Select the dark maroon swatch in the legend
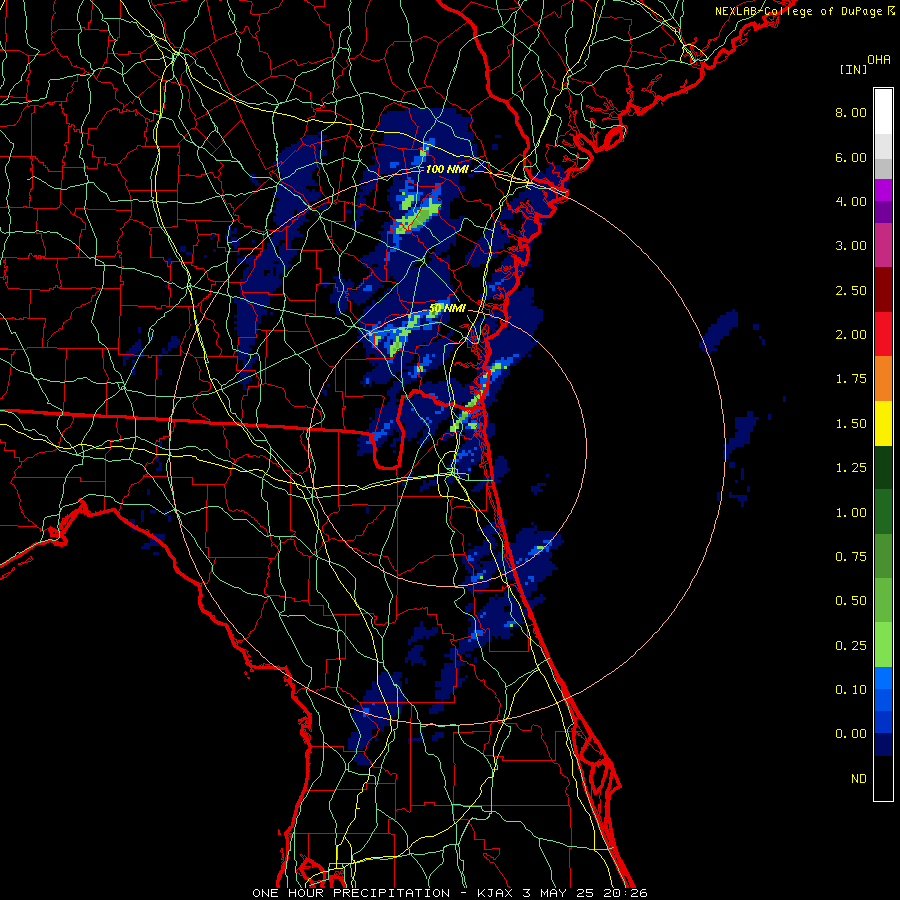 [x=883, y=290]
